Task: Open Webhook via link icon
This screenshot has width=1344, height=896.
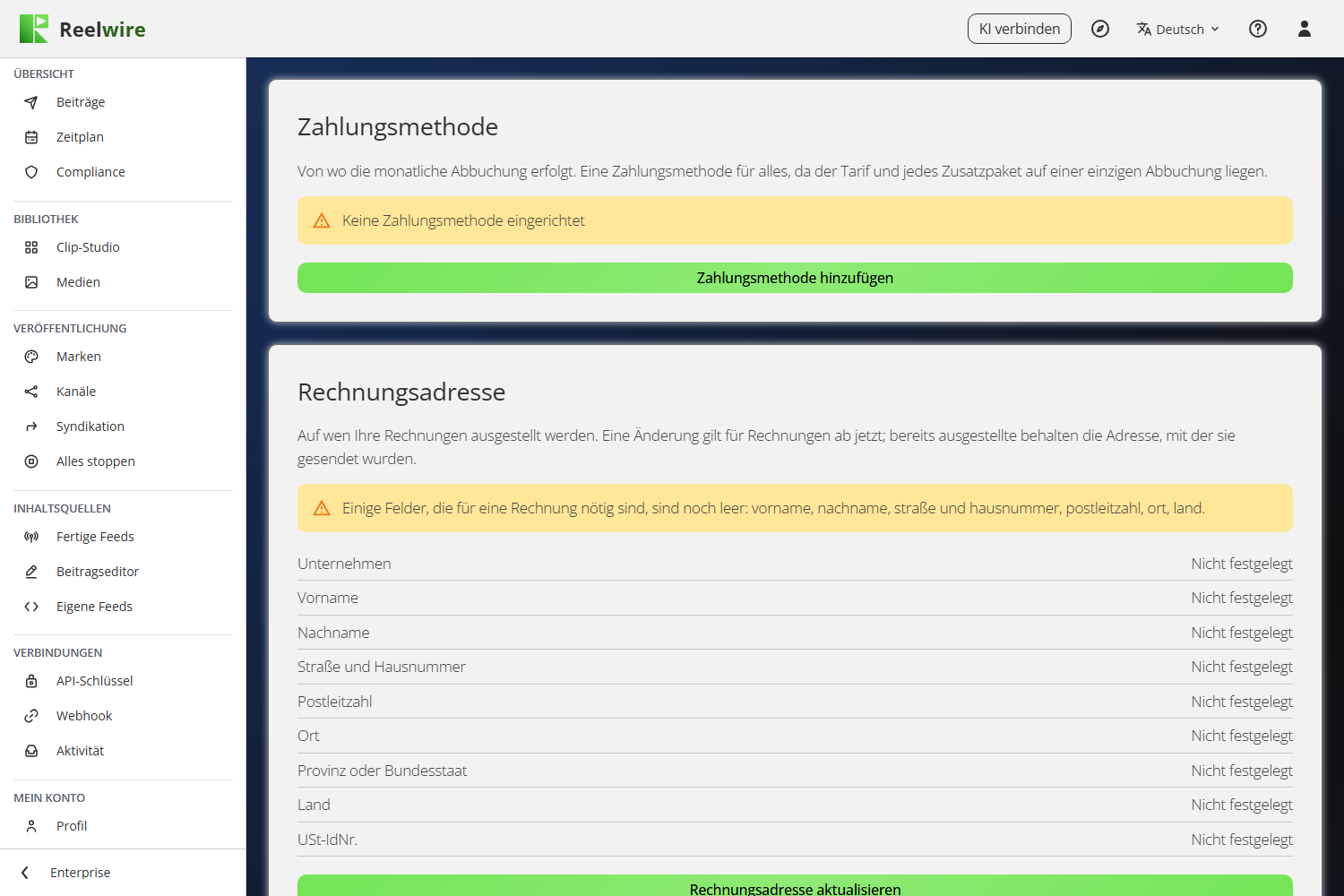Action: pyautogui.click(x=31, y=716)
